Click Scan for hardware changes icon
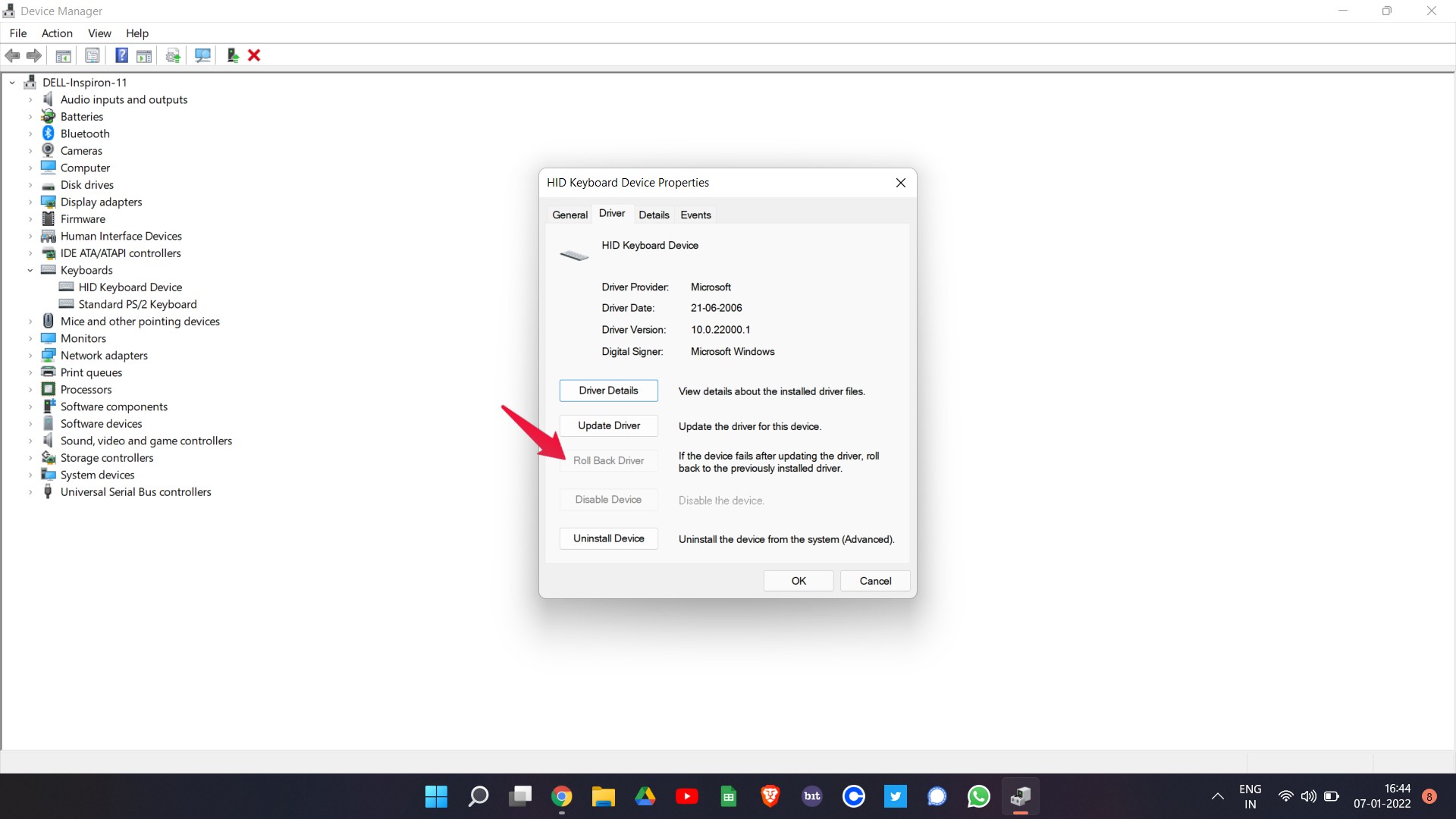The width and height of the screenshot is (1456, 819). tap(202, 55)
